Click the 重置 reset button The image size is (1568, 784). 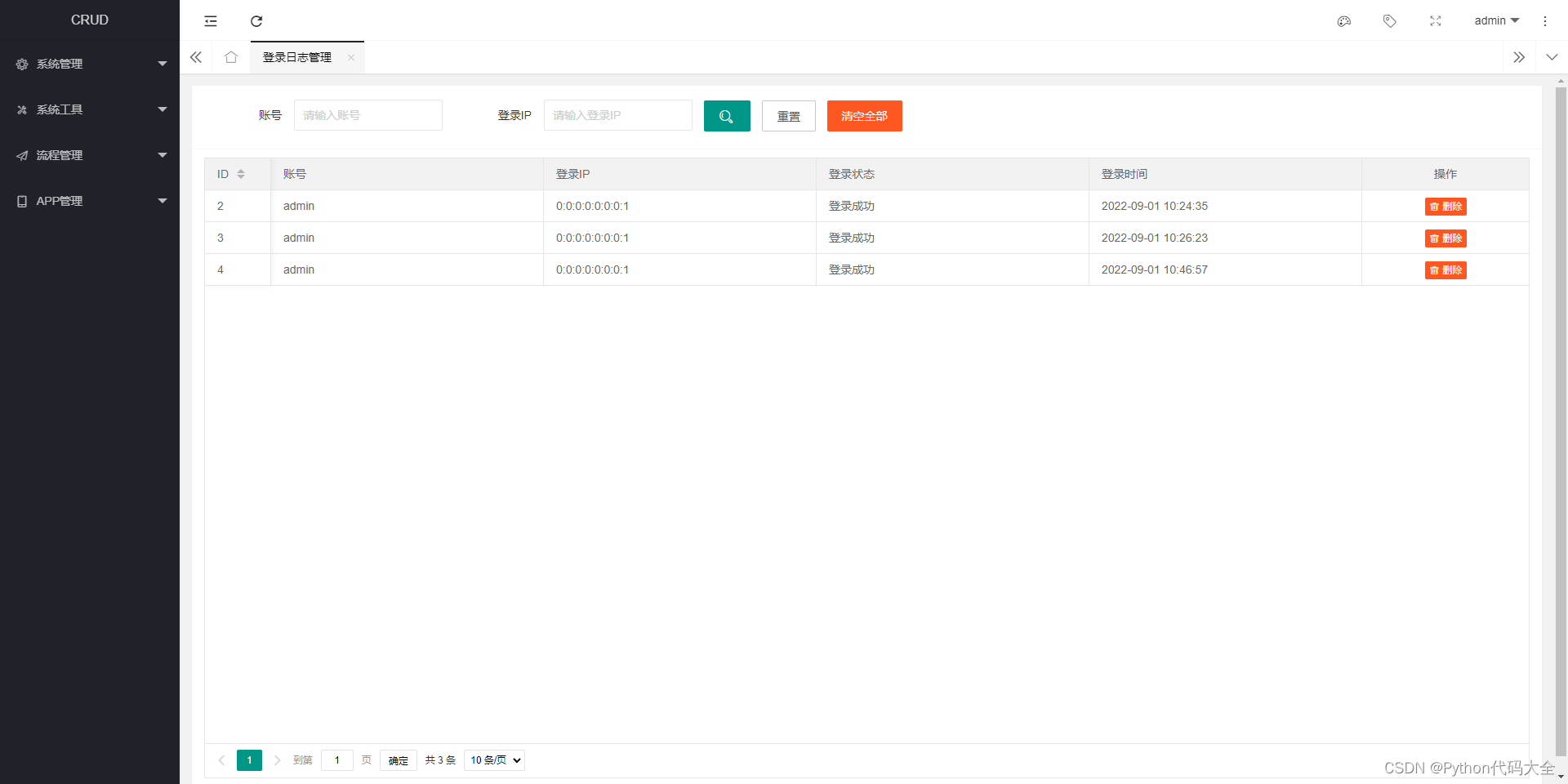point(787,116)
